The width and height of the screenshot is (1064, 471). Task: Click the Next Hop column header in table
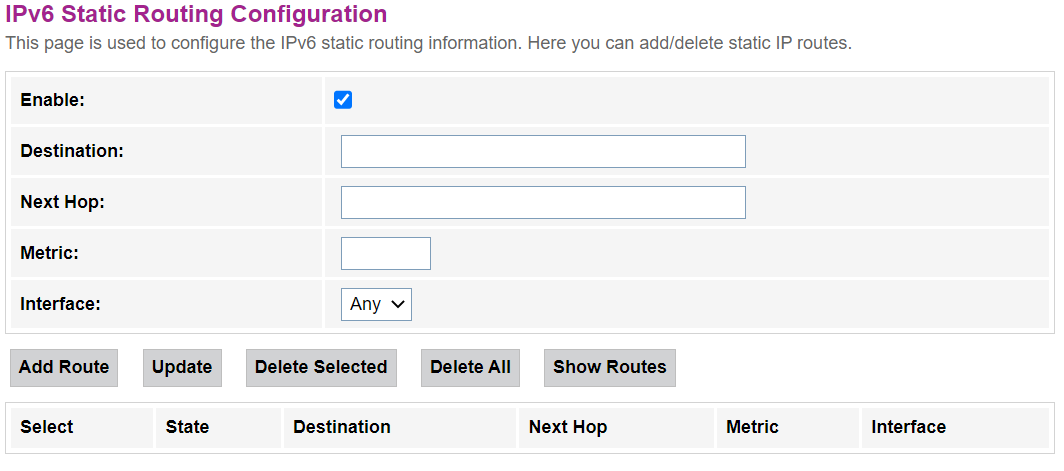point(568,427)
